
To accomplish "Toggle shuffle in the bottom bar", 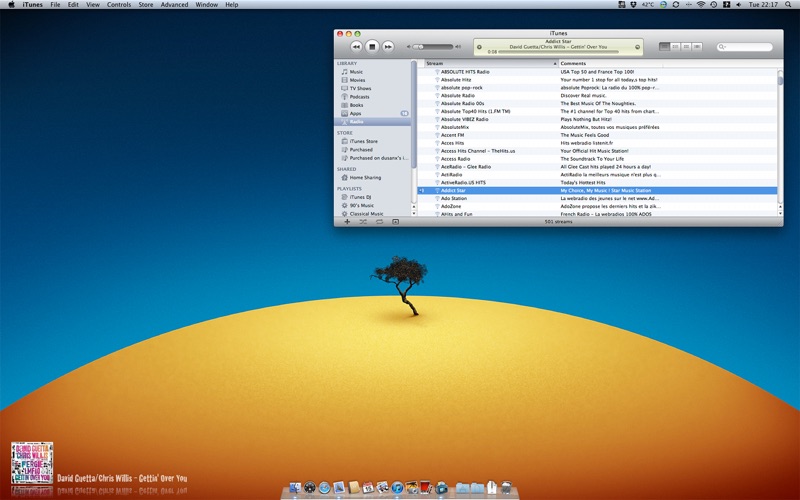I will (363, 222).
